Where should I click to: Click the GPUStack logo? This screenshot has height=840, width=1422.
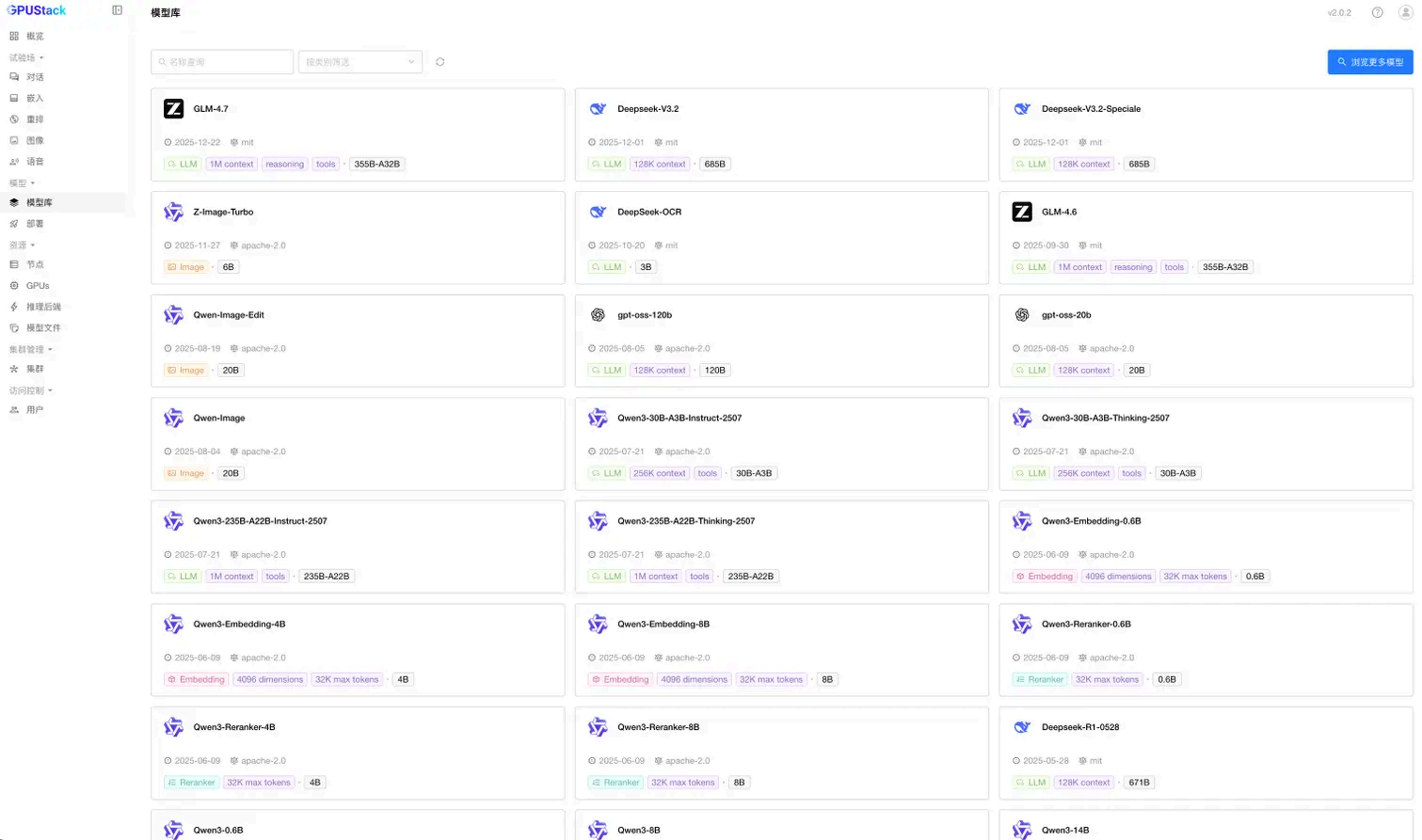[x=37, y=10]
